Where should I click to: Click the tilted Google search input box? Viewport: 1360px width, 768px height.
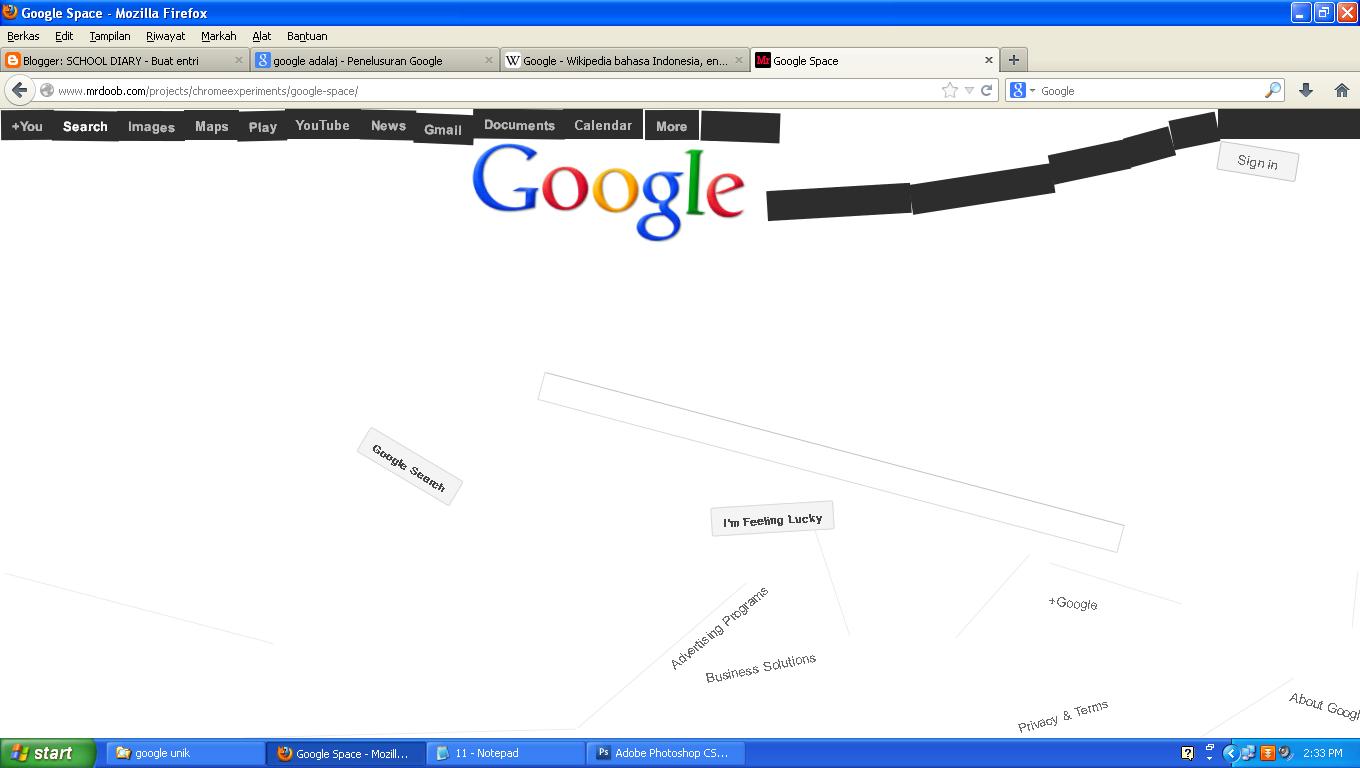point(831,462)
